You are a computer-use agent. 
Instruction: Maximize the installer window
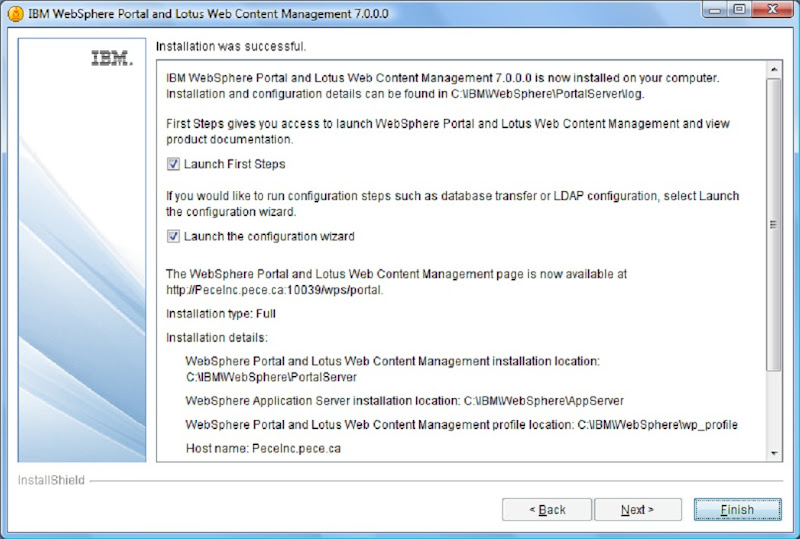tap(739, 10)
